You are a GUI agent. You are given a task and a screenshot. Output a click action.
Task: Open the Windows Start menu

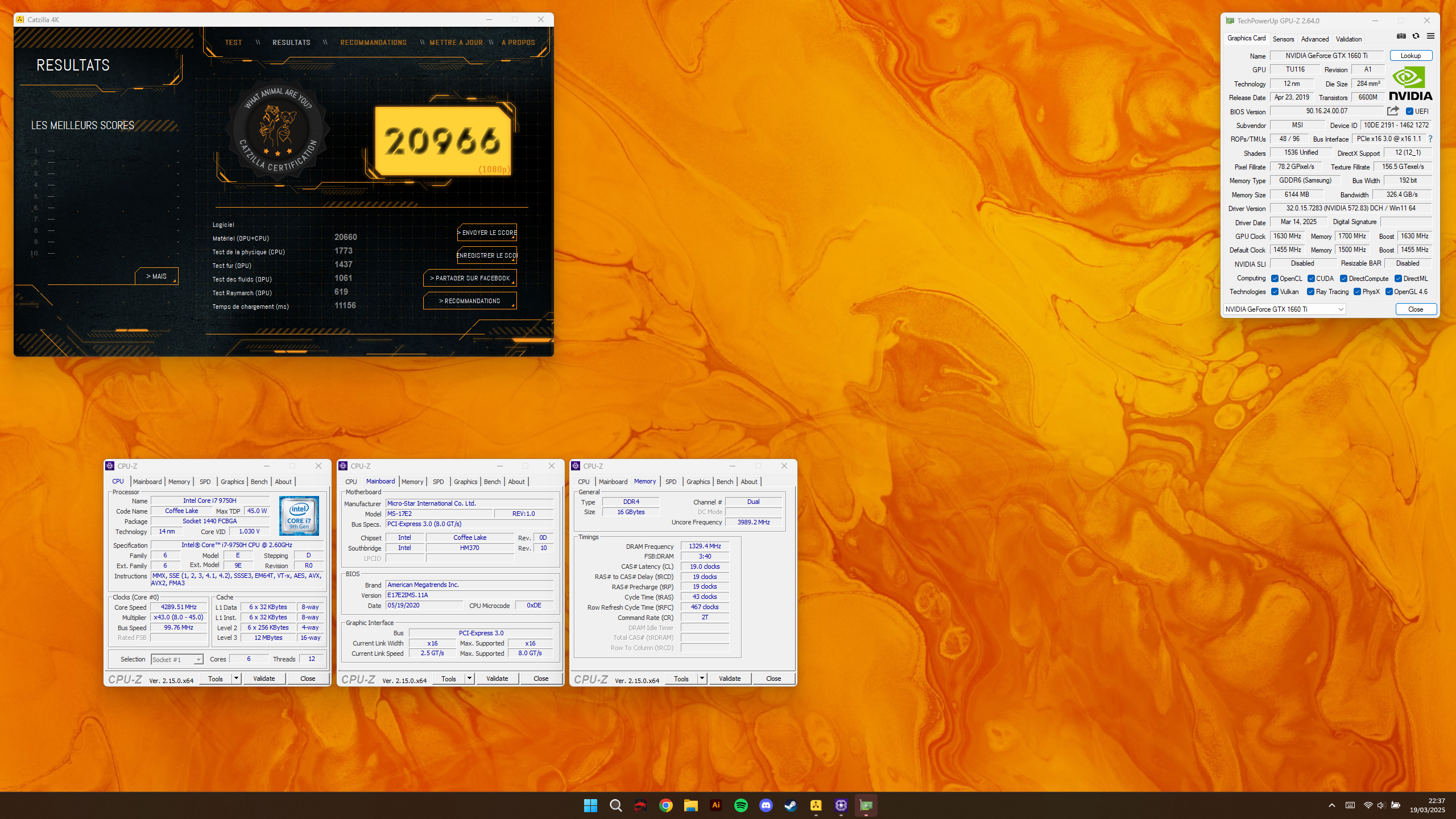(x=590, y=805)
